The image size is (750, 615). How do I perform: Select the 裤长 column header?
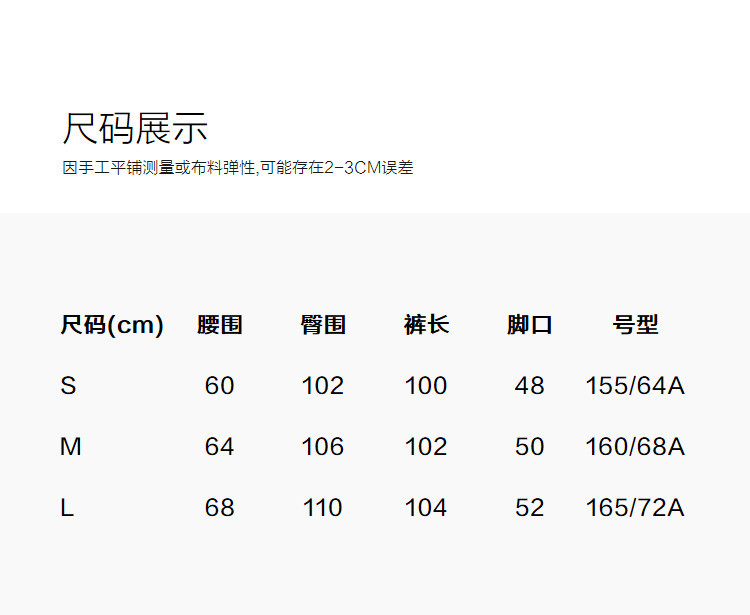pyautogui.click(x=426, y=325)
